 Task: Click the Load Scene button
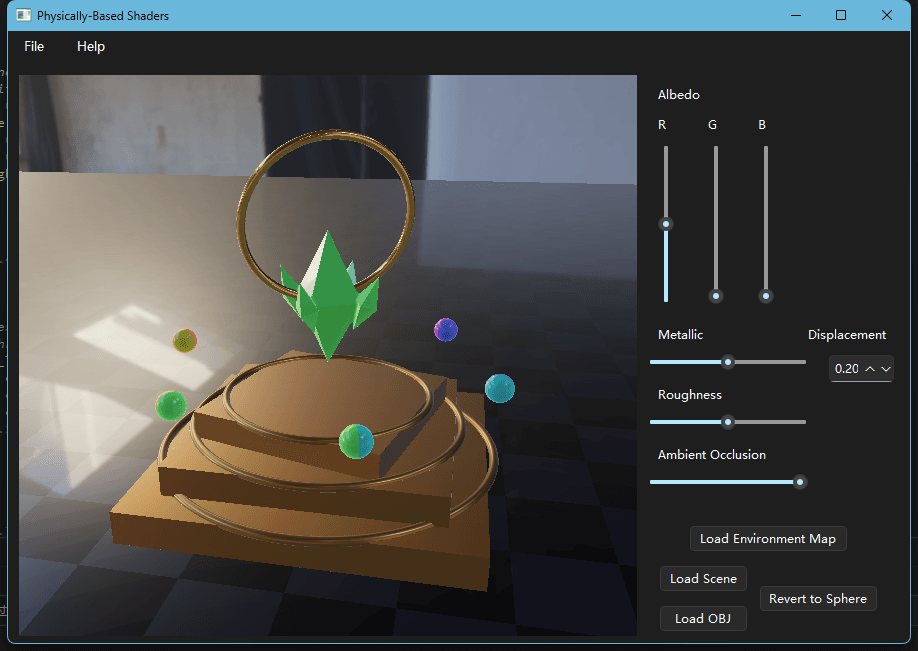703,578
